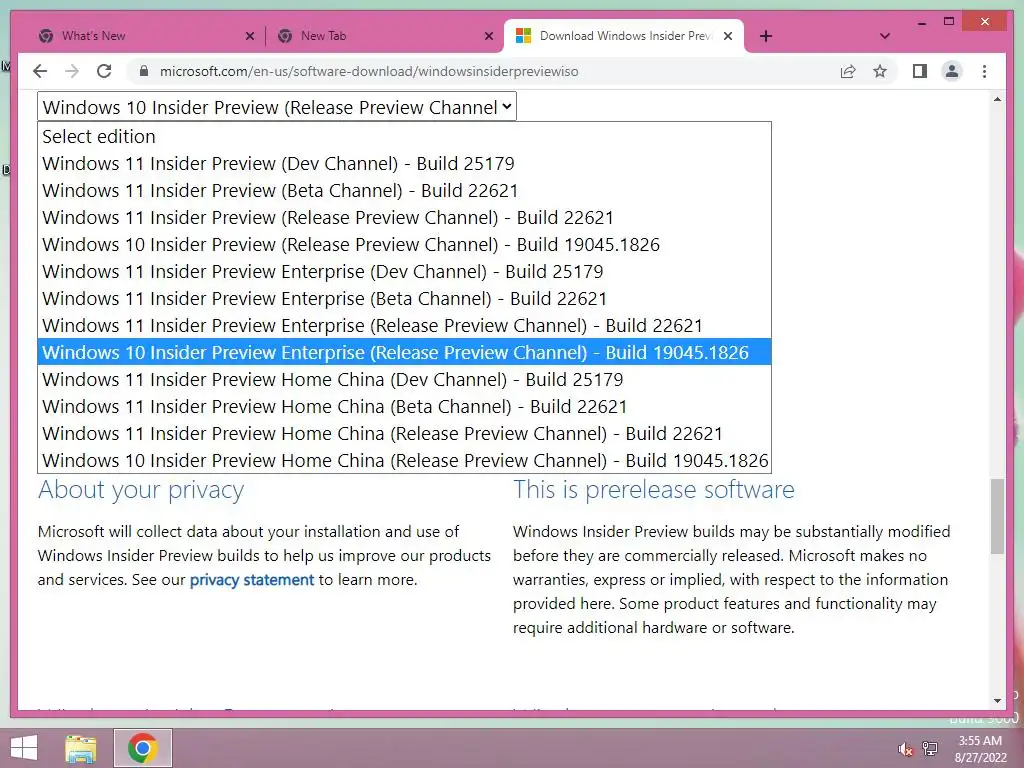Open a new tab with plus button
1024x768 pixels.
766,36
